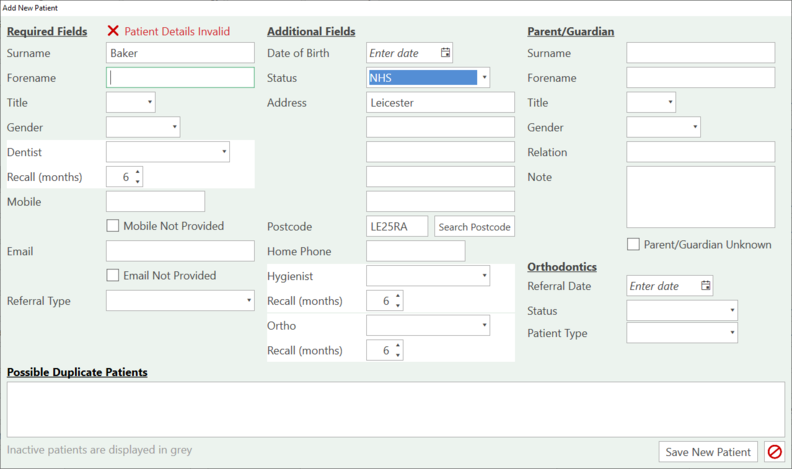Increase Dentist Recall months with up arrow
Viewport: 792px width, 469px height.
(138, 172)
